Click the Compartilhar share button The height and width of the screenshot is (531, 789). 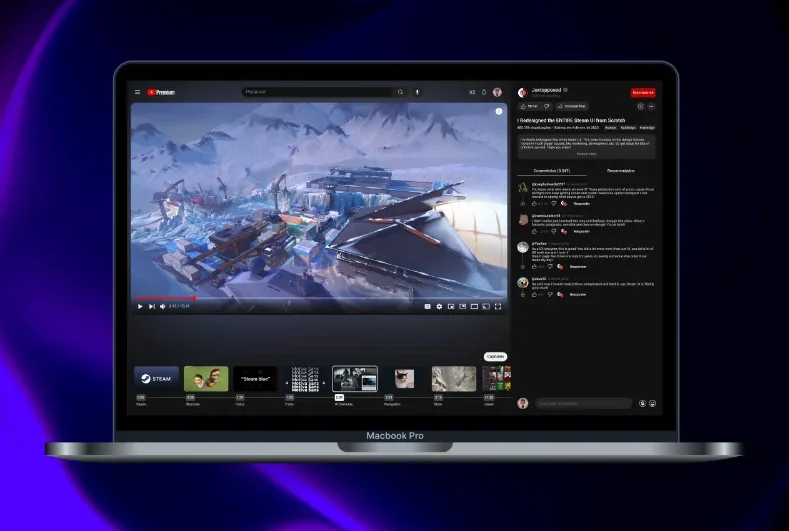pyautogui.click(x=572, y=106)
